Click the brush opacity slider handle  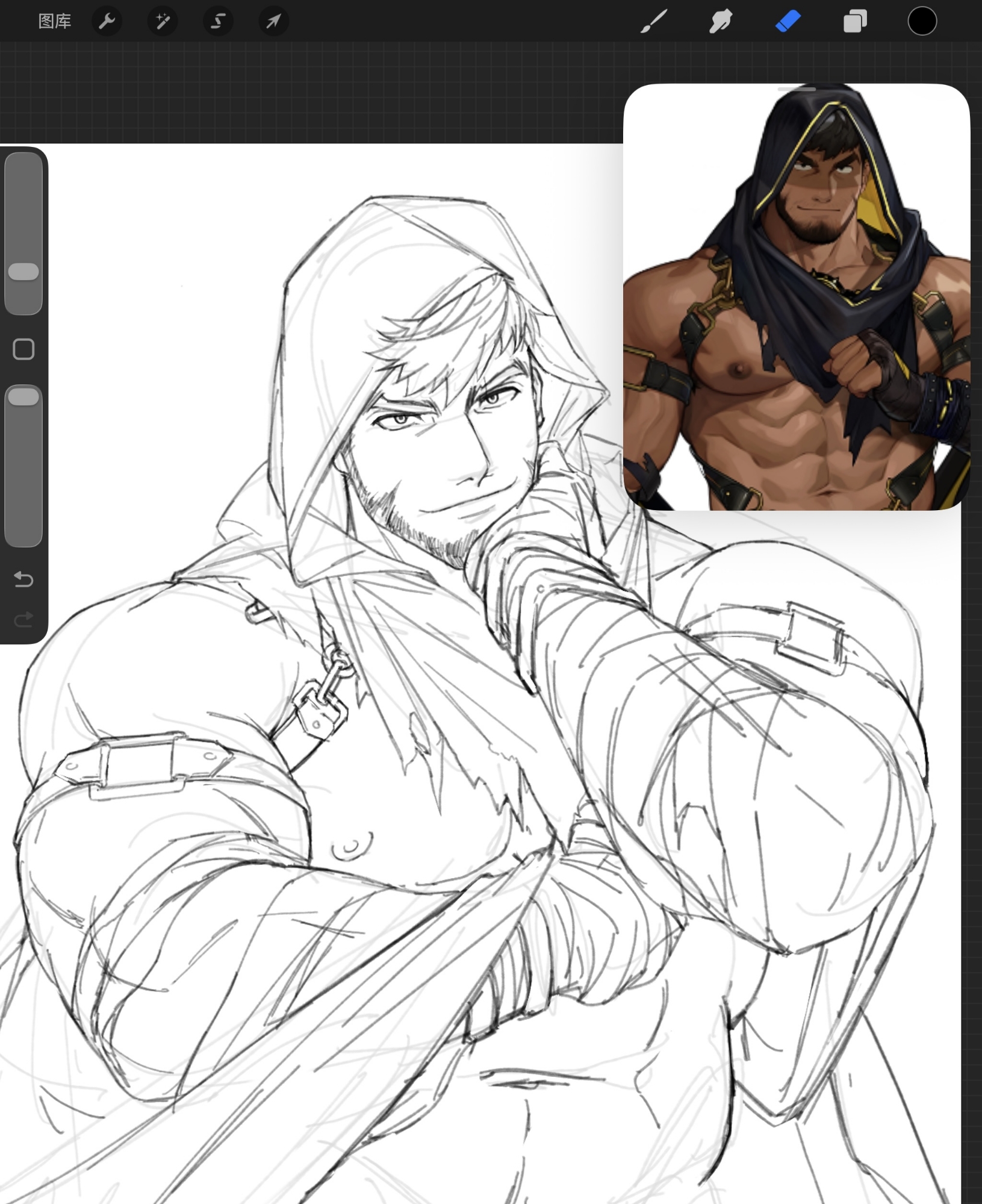23,397
